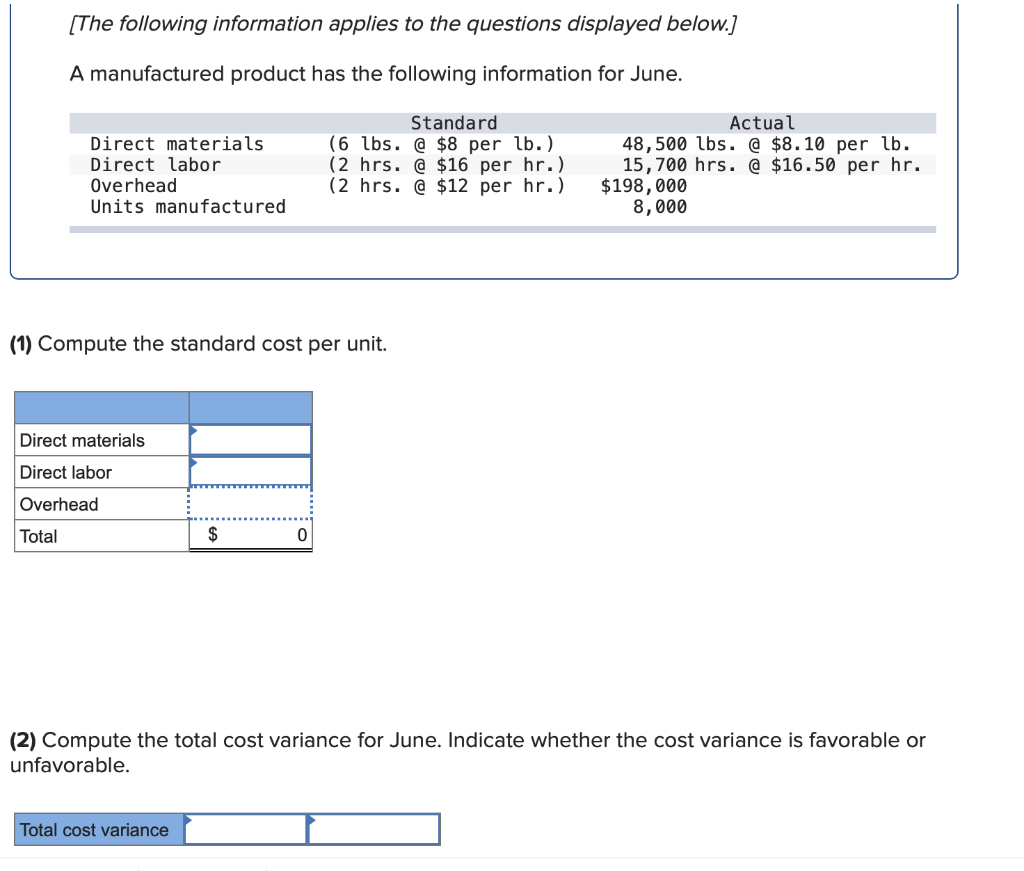1024x871 pixels.
Task: Click 'Direct materials' label in the June data table
Action: click(x=177, y=144)
